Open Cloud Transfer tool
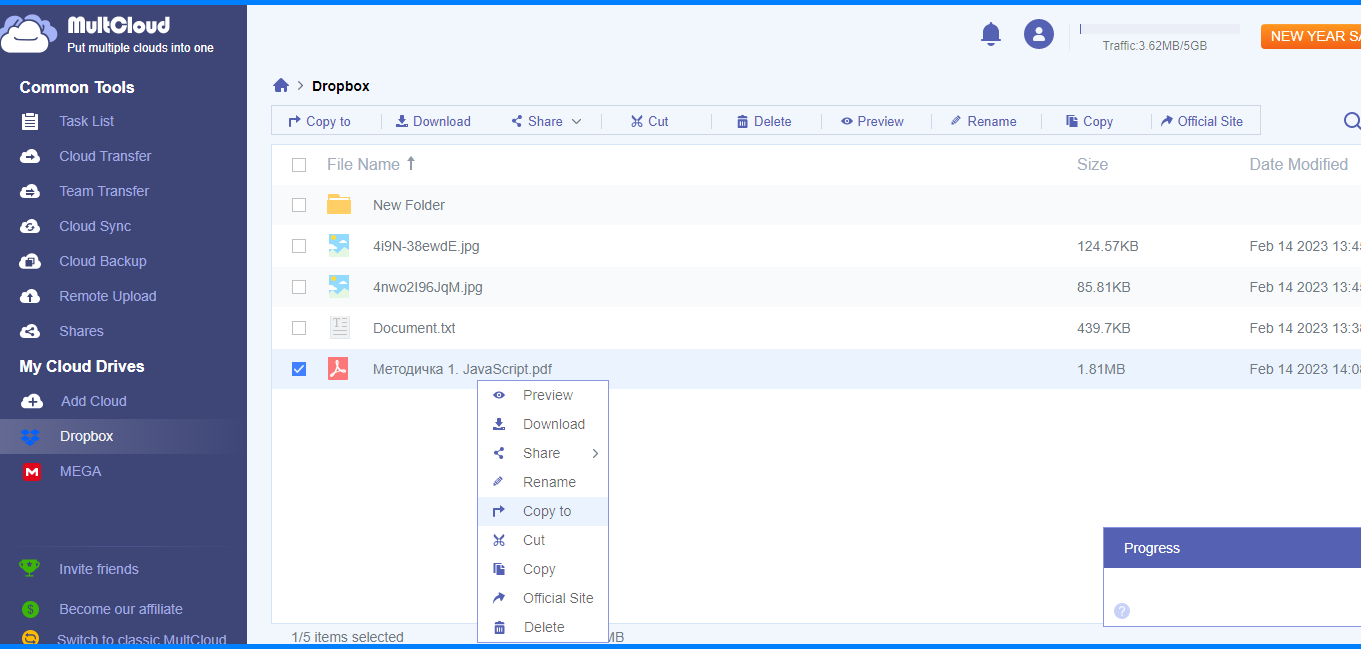1361x649 pixels. tap(105, 156)
